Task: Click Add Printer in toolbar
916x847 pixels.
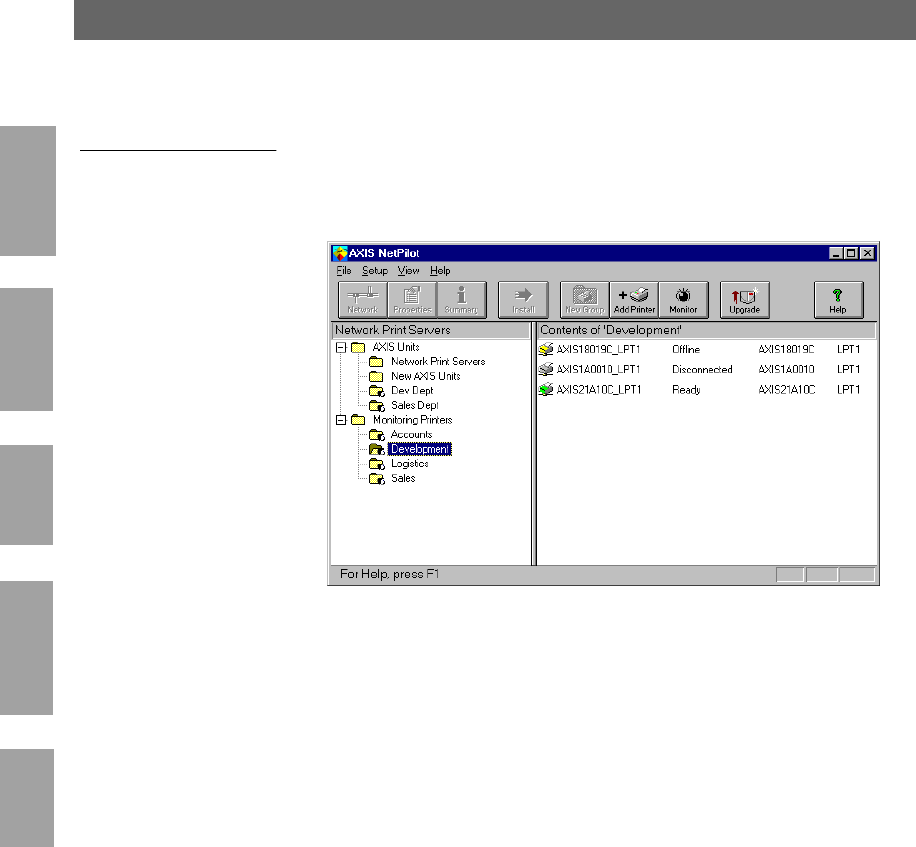Action: pos(634,298)
